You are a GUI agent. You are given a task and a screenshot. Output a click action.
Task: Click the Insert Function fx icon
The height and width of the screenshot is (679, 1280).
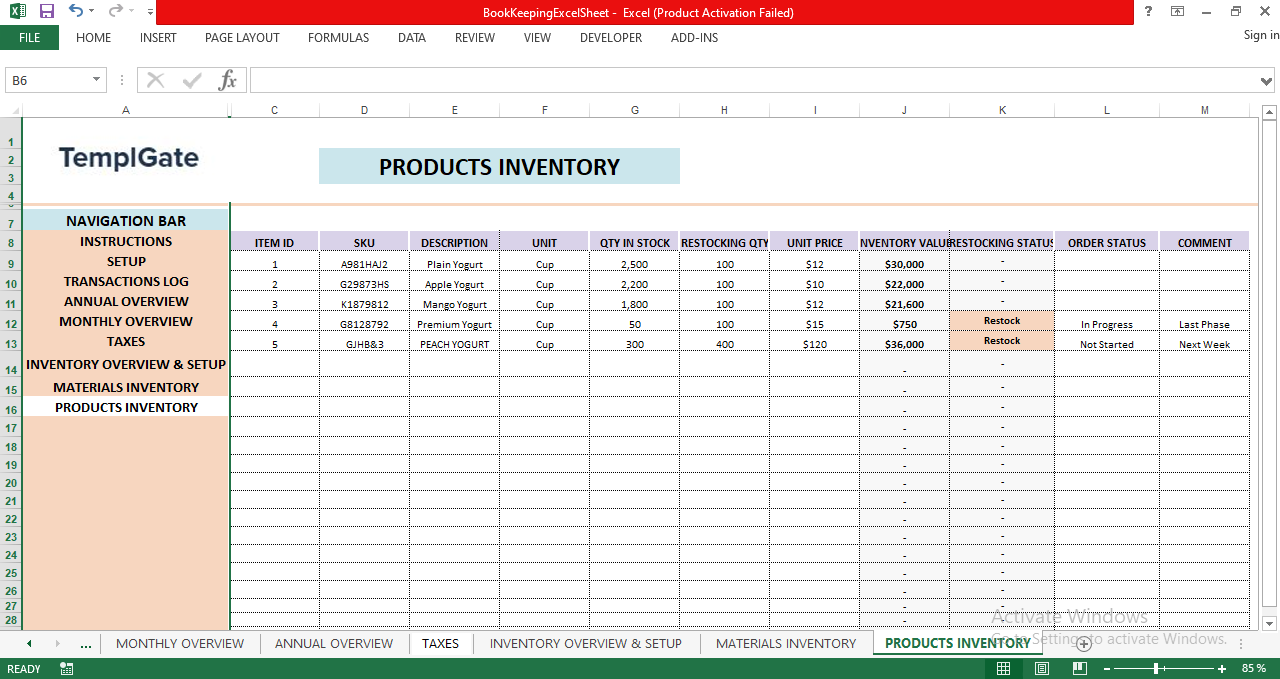[x=228, y=80]
